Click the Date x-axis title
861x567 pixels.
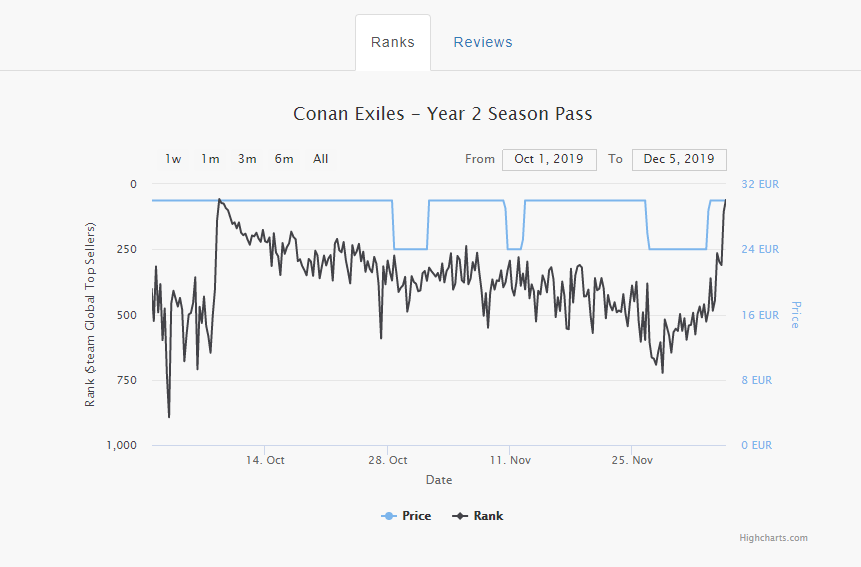[x=438, y=480]
